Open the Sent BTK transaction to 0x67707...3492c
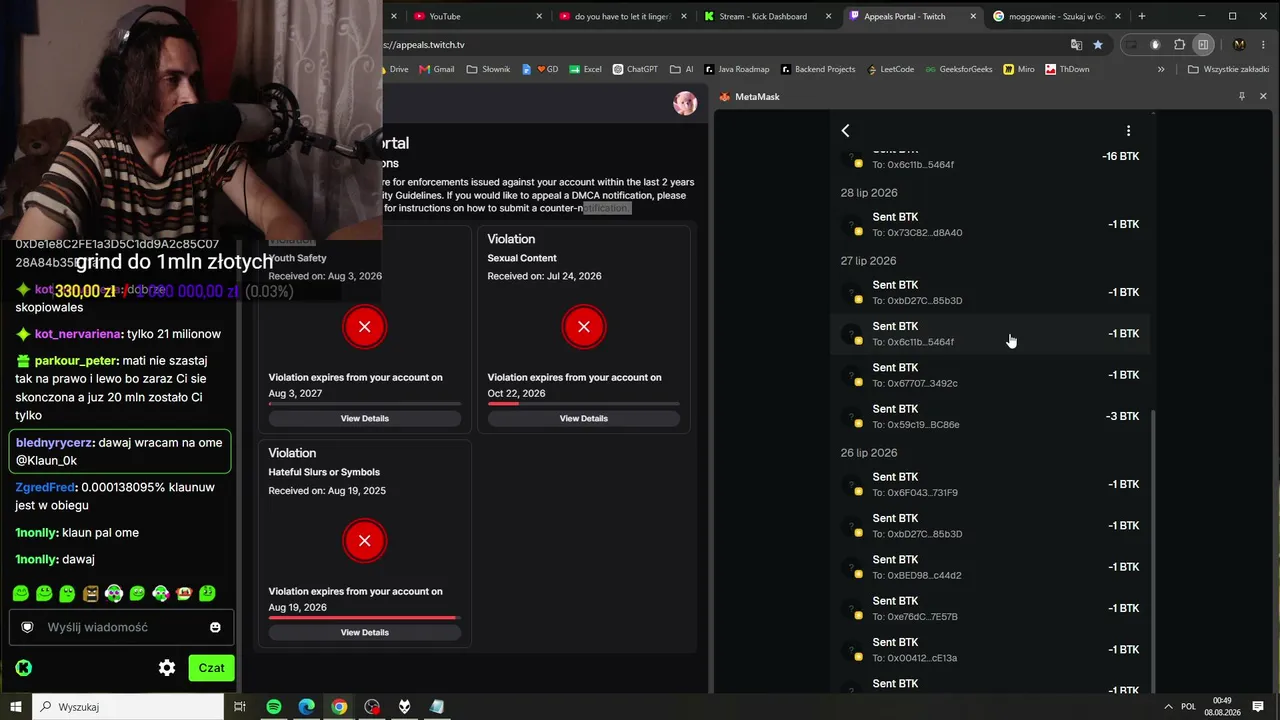The width and height of the screenshot is (1280, 720). coord(990,375)
